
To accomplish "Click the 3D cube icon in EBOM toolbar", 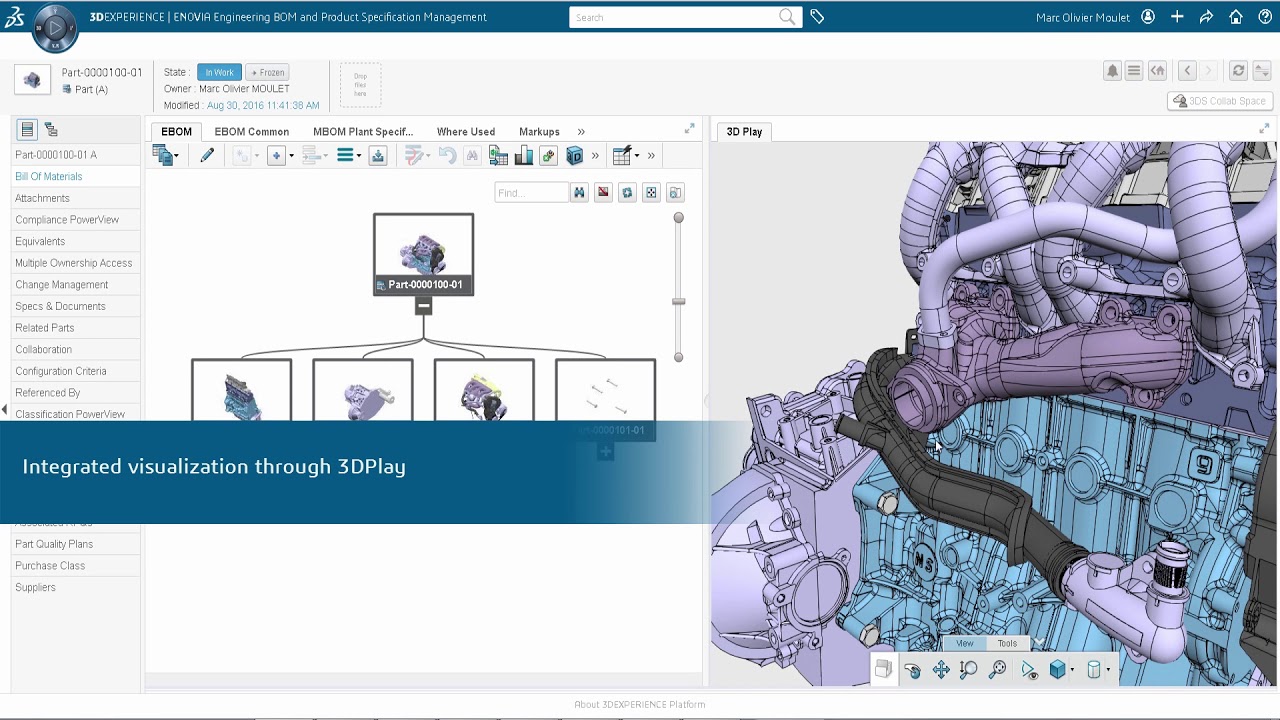I will (574, 156).
